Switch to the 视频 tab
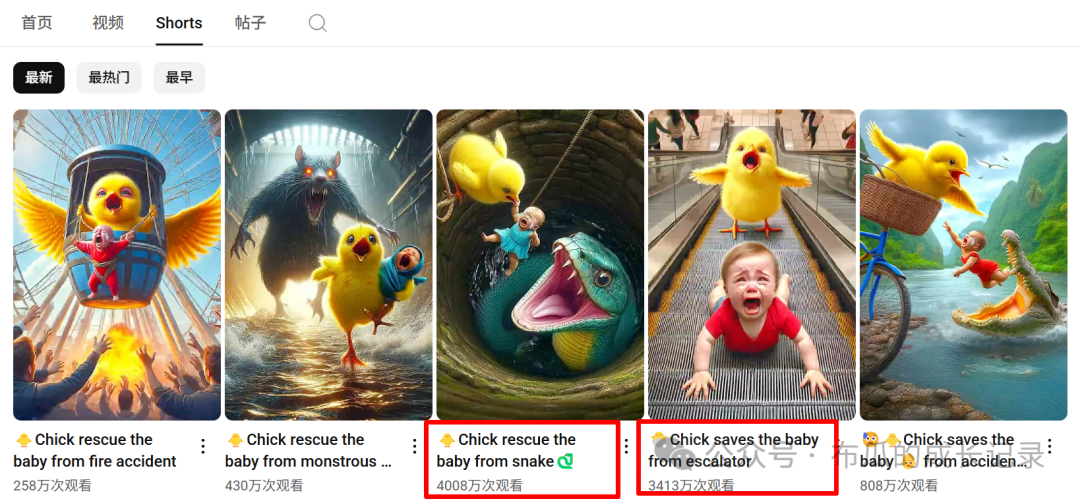 tap(108, 23)
